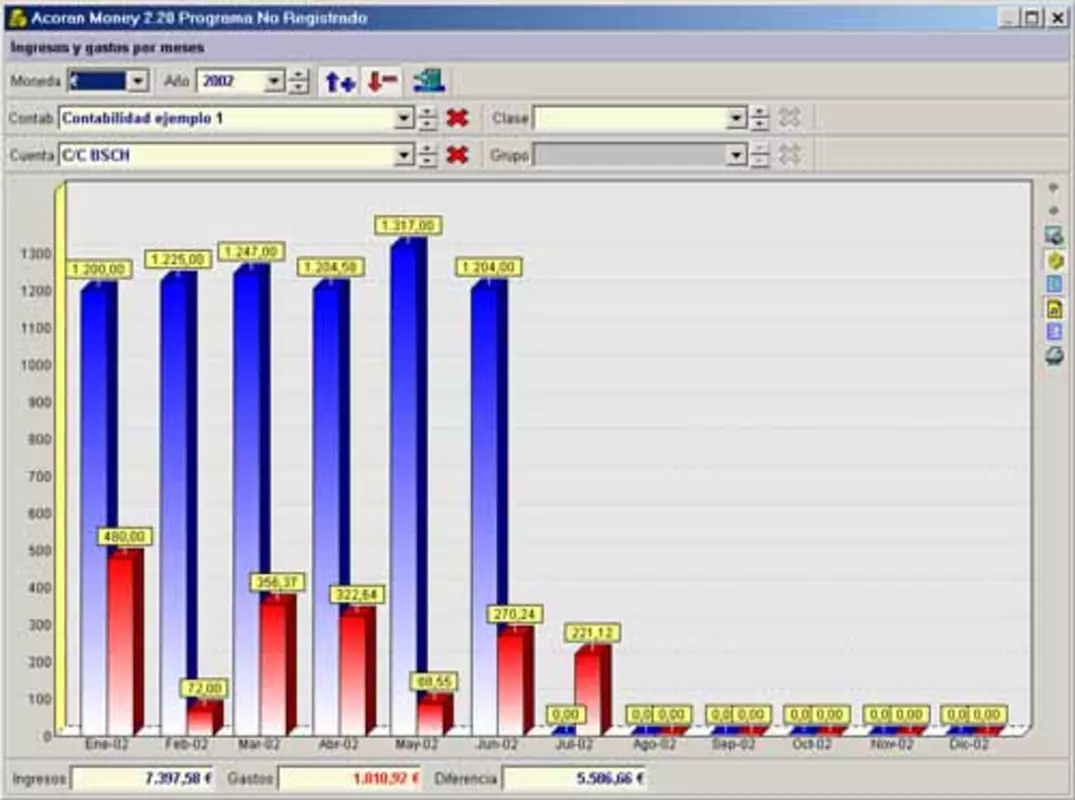Screen dimensions: 1075x800
Task: Click the red Mar-02 expense bar
Action: point(278,665)
